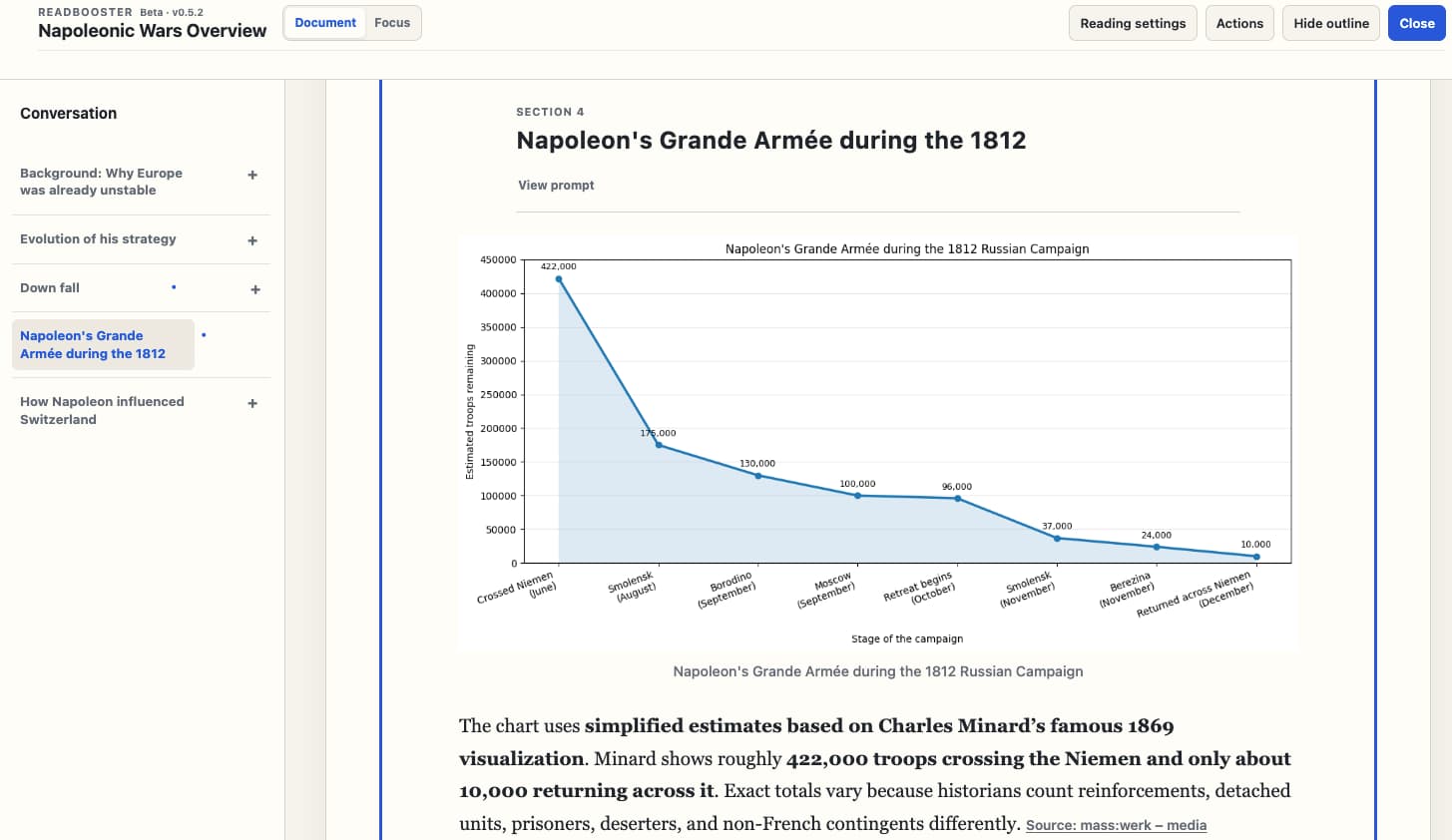Select Evolution of his strategy outline item
Viewport: 1452px width, 840px height.
tap(98, 239)
